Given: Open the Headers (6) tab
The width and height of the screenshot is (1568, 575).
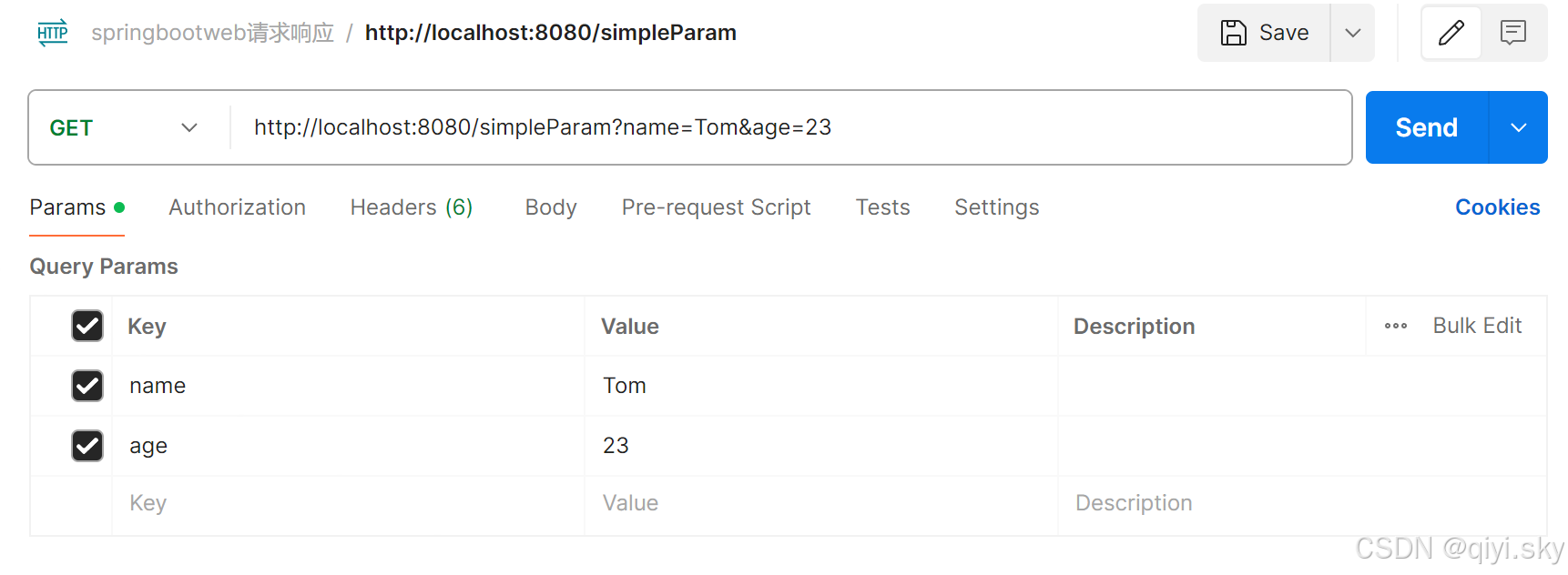Looking at the screenshot, I should pos(412,207).
